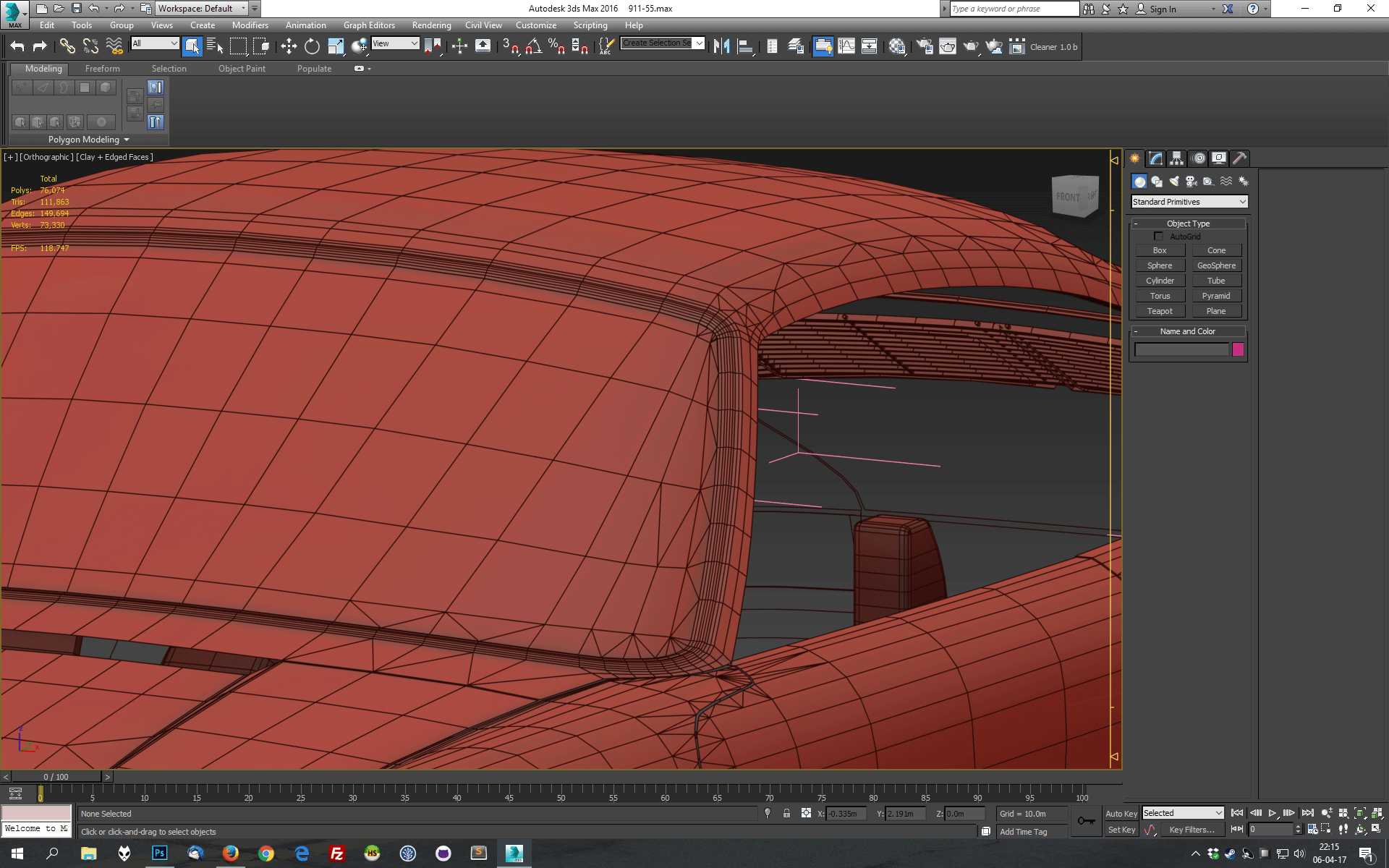This screenshot has width=1389, height=868.
Task: Click the Set Key button
Action: [1121, 830]
